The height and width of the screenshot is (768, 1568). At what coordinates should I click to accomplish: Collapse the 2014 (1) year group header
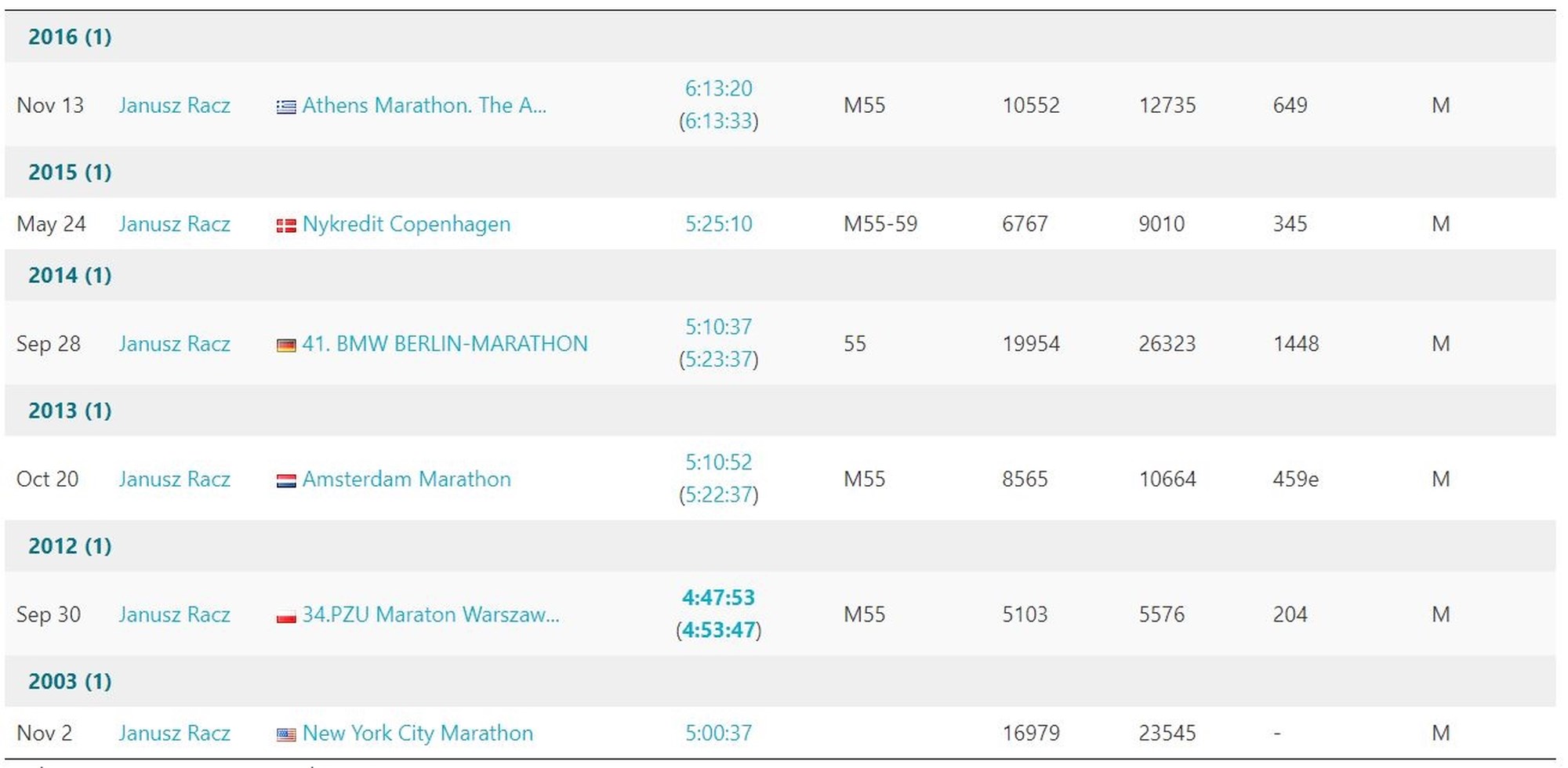tap(70, 275)
